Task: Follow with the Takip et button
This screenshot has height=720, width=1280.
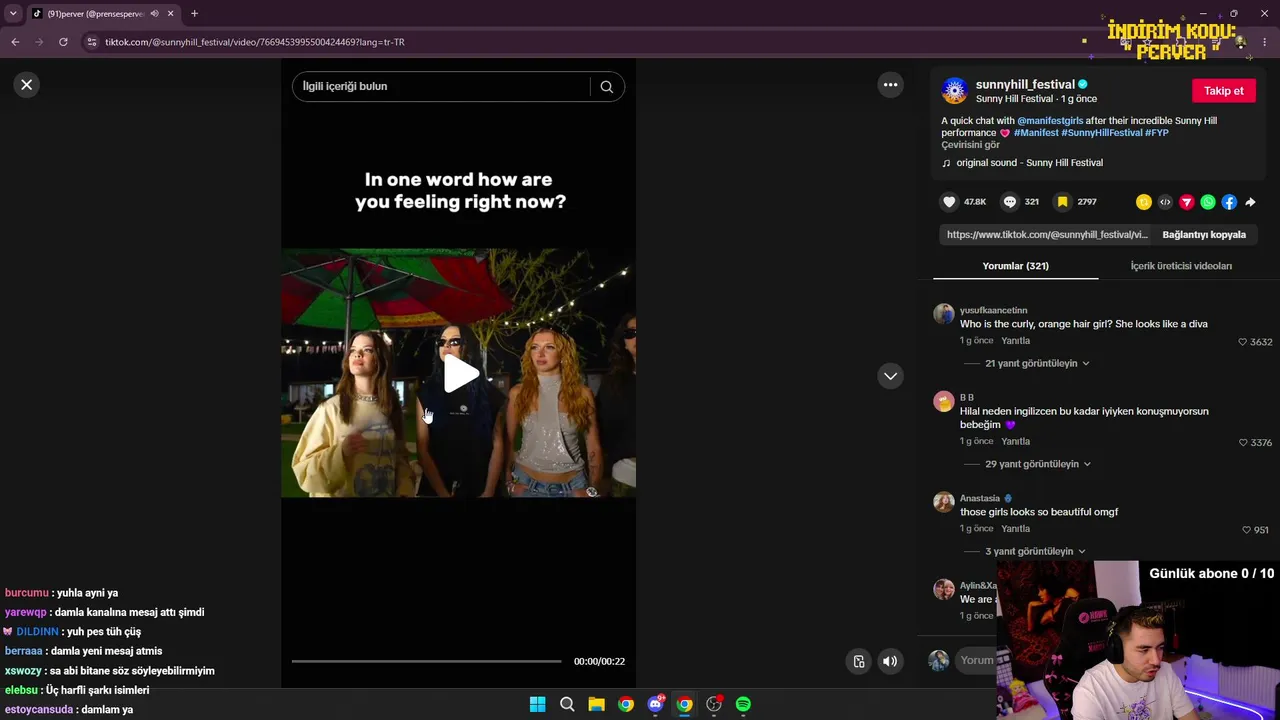Action: pos(1224,91)
